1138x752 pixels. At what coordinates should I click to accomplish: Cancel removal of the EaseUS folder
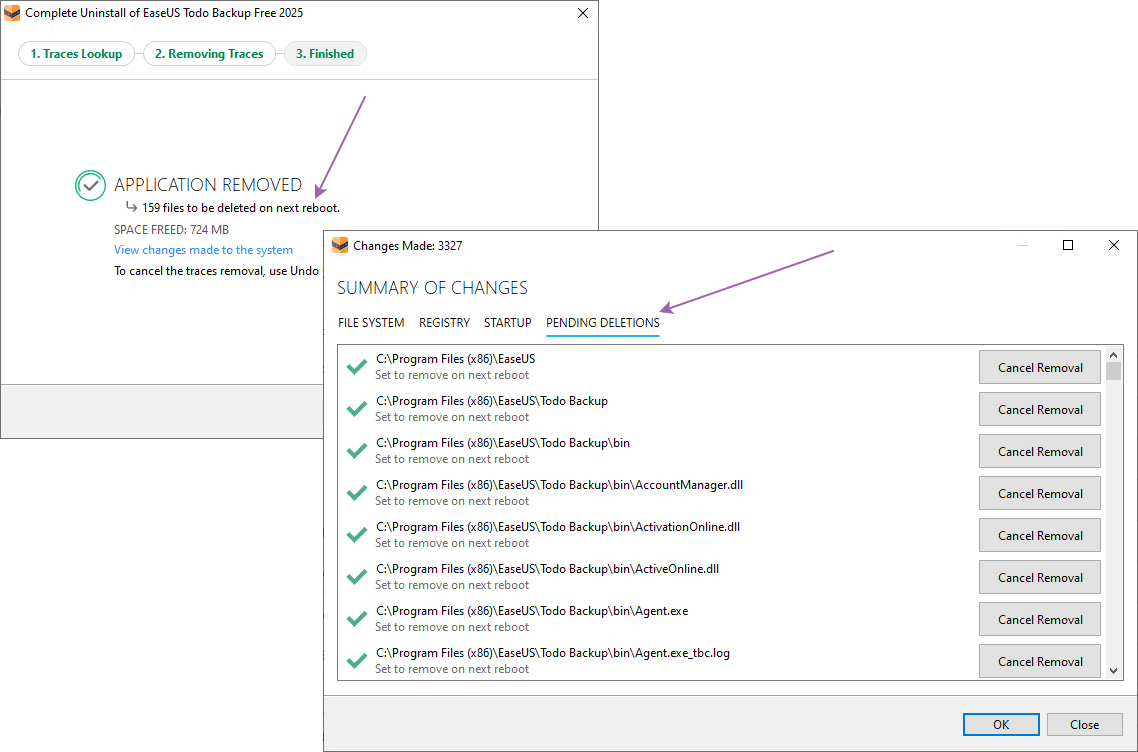(x=1039, y=367)
